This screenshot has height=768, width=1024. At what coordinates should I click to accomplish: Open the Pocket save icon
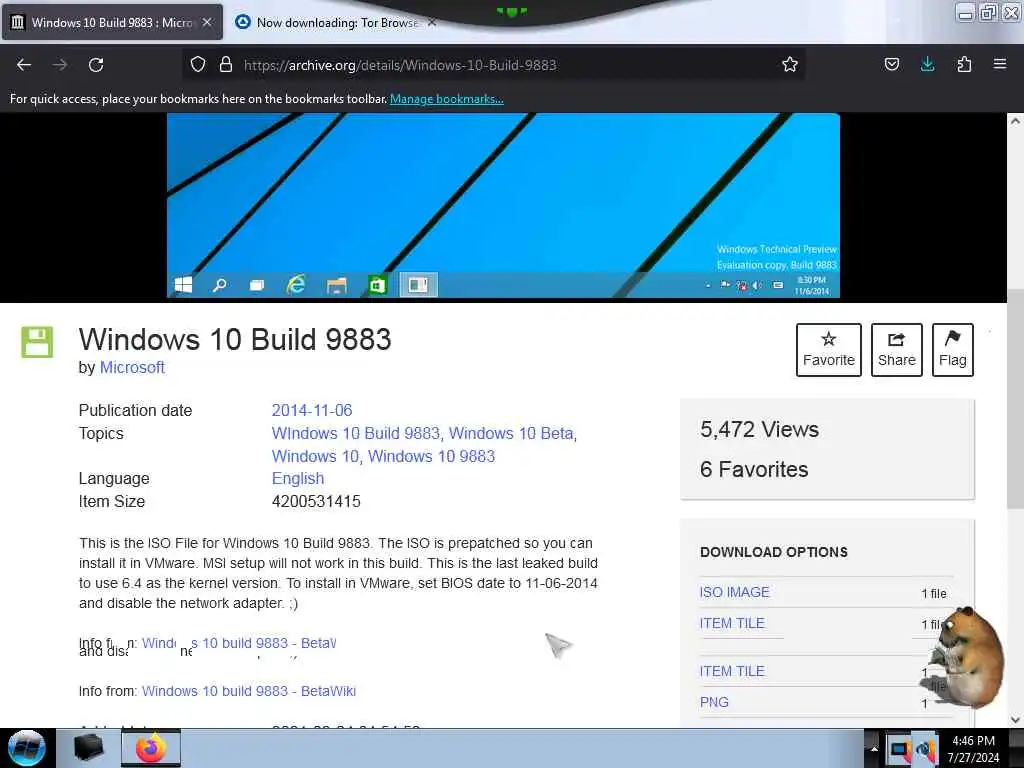click(x=891, y=64)
